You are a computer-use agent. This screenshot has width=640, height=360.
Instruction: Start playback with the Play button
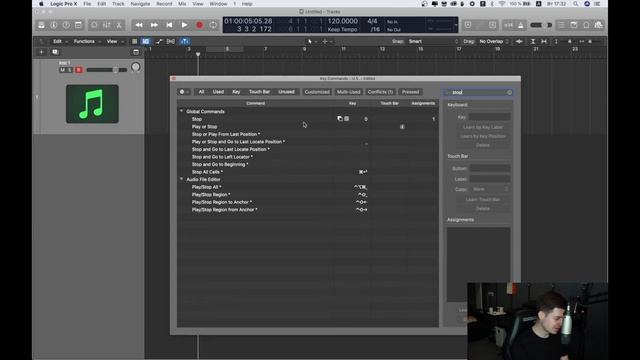pyautogui.click(x=184, y=25)
